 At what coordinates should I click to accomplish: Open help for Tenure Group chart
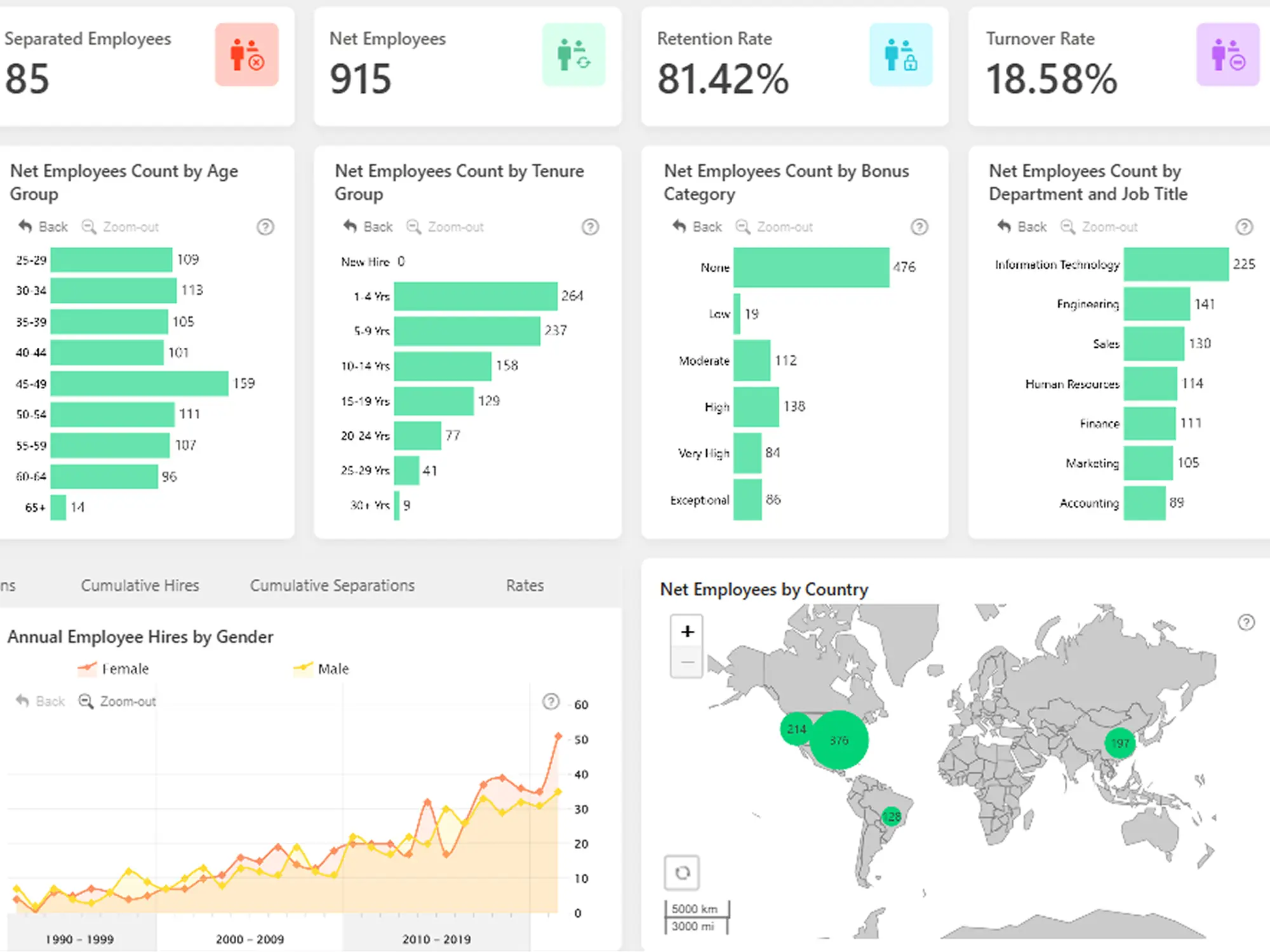tap(591, 227)
